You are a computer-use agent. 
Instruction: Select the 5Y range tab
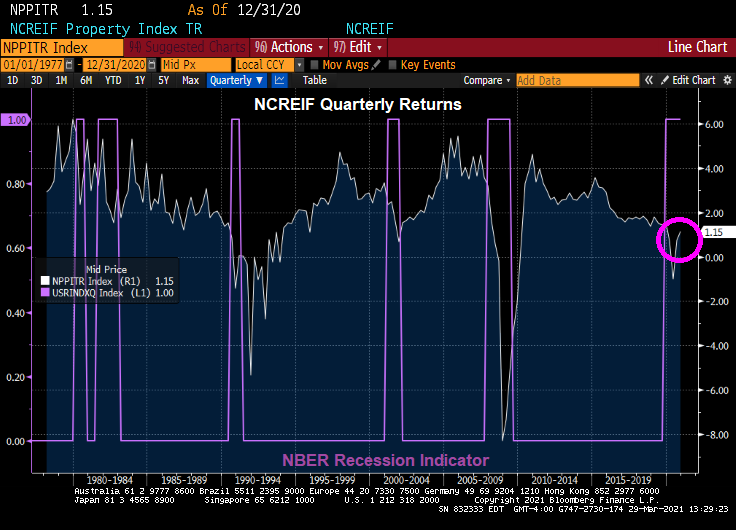coord(163,80)
